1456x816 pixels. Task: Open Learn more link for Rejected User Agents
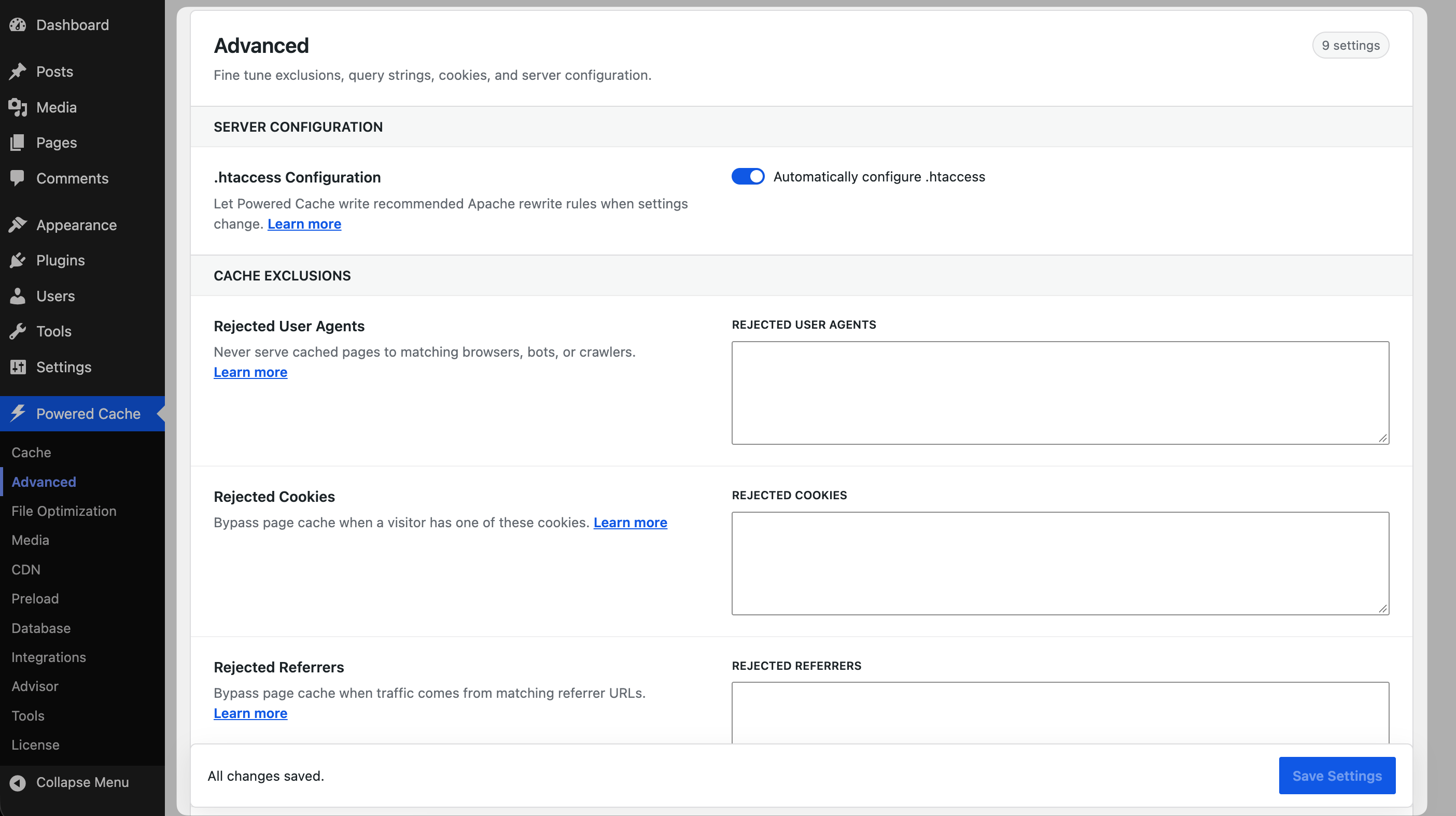tap(250, 372)
